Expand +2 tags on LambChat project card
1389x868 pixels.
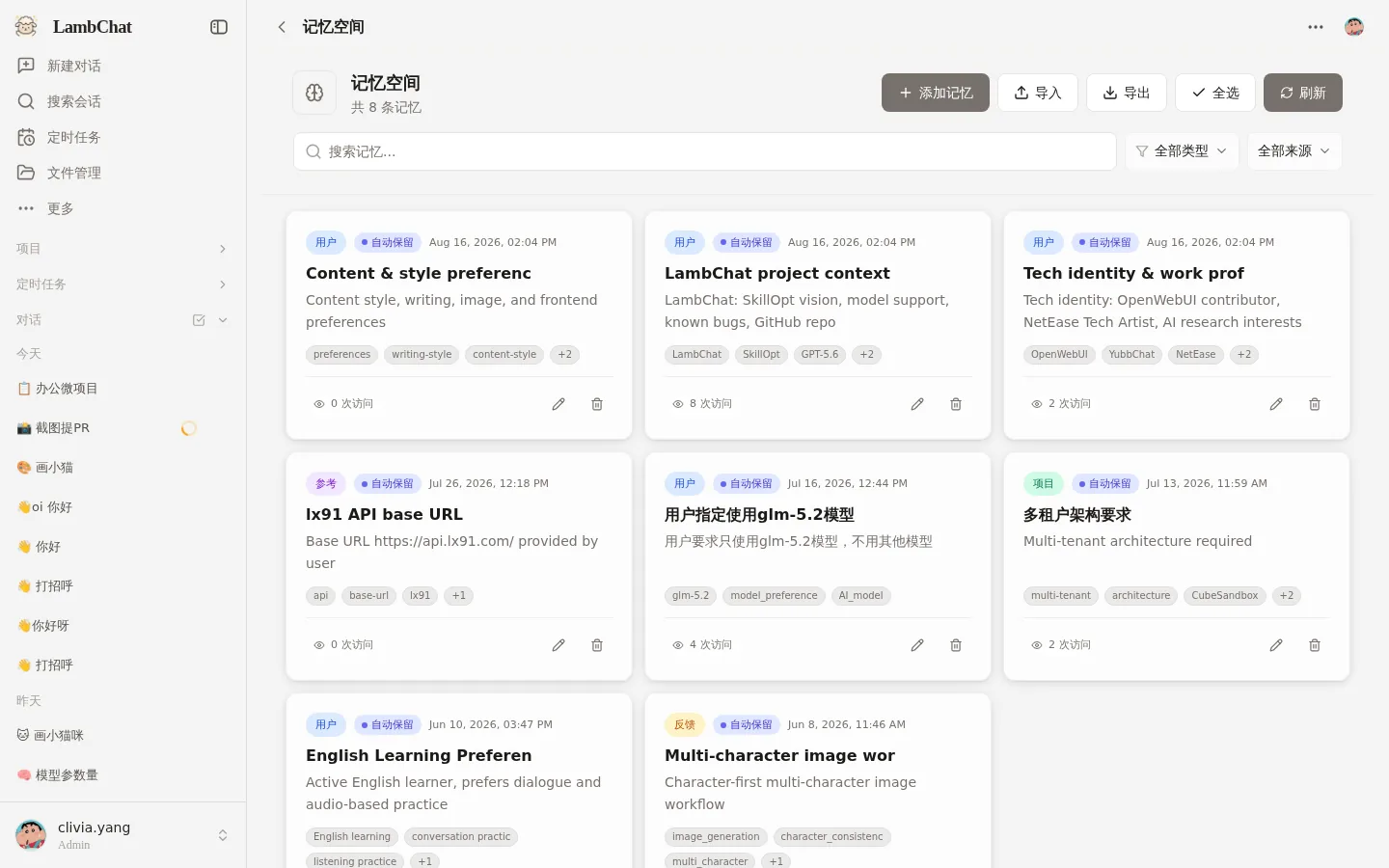point(867,355)
